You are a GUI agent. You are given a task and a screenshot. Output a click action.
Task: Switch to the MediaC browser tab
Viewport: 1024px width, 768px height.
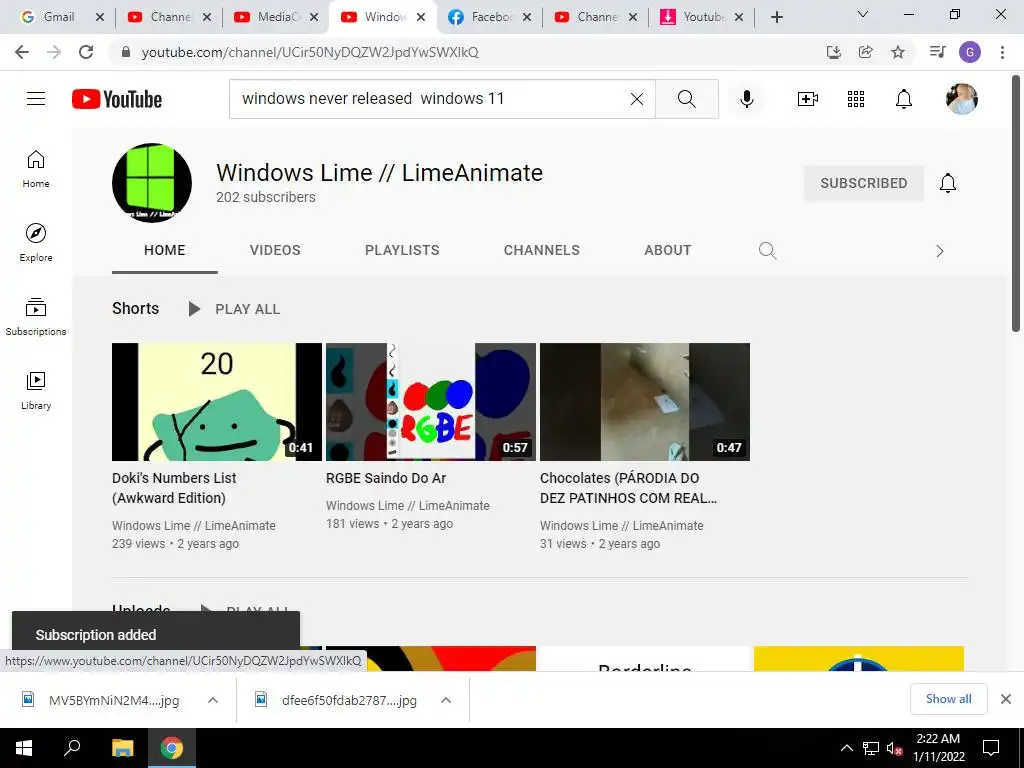(276, 17)
